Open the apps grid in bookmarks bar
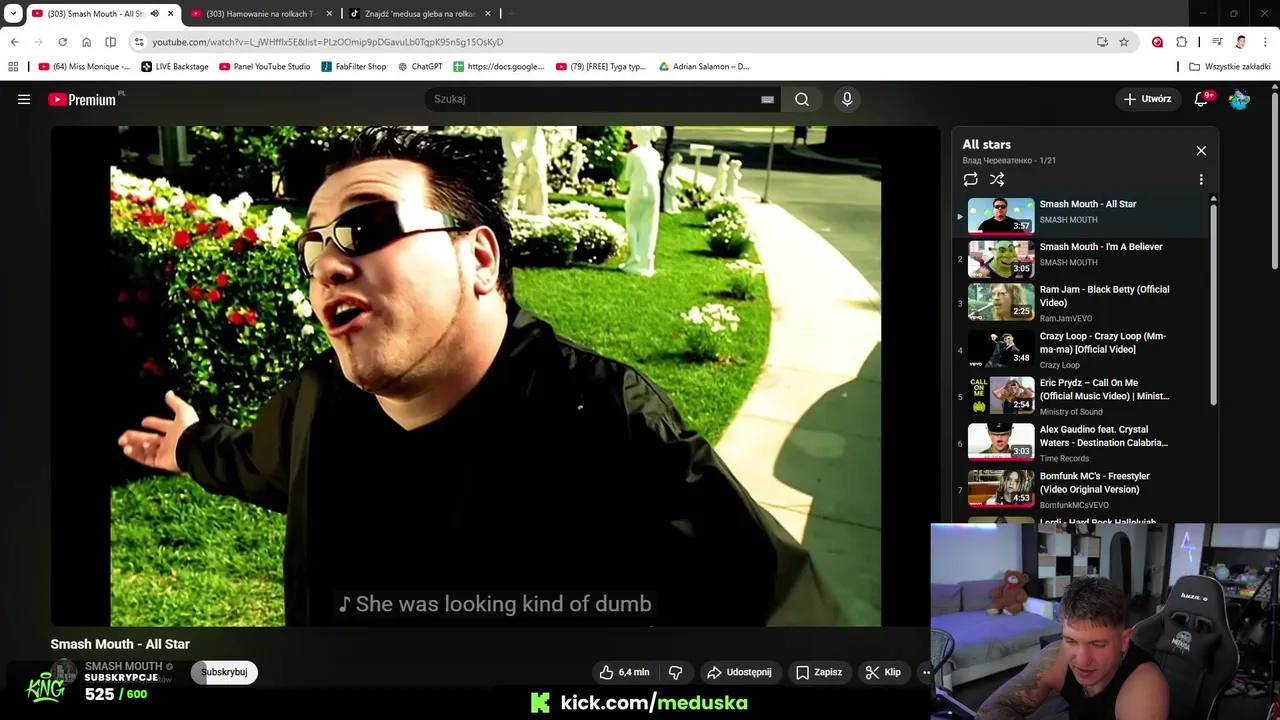 [13, 67]
